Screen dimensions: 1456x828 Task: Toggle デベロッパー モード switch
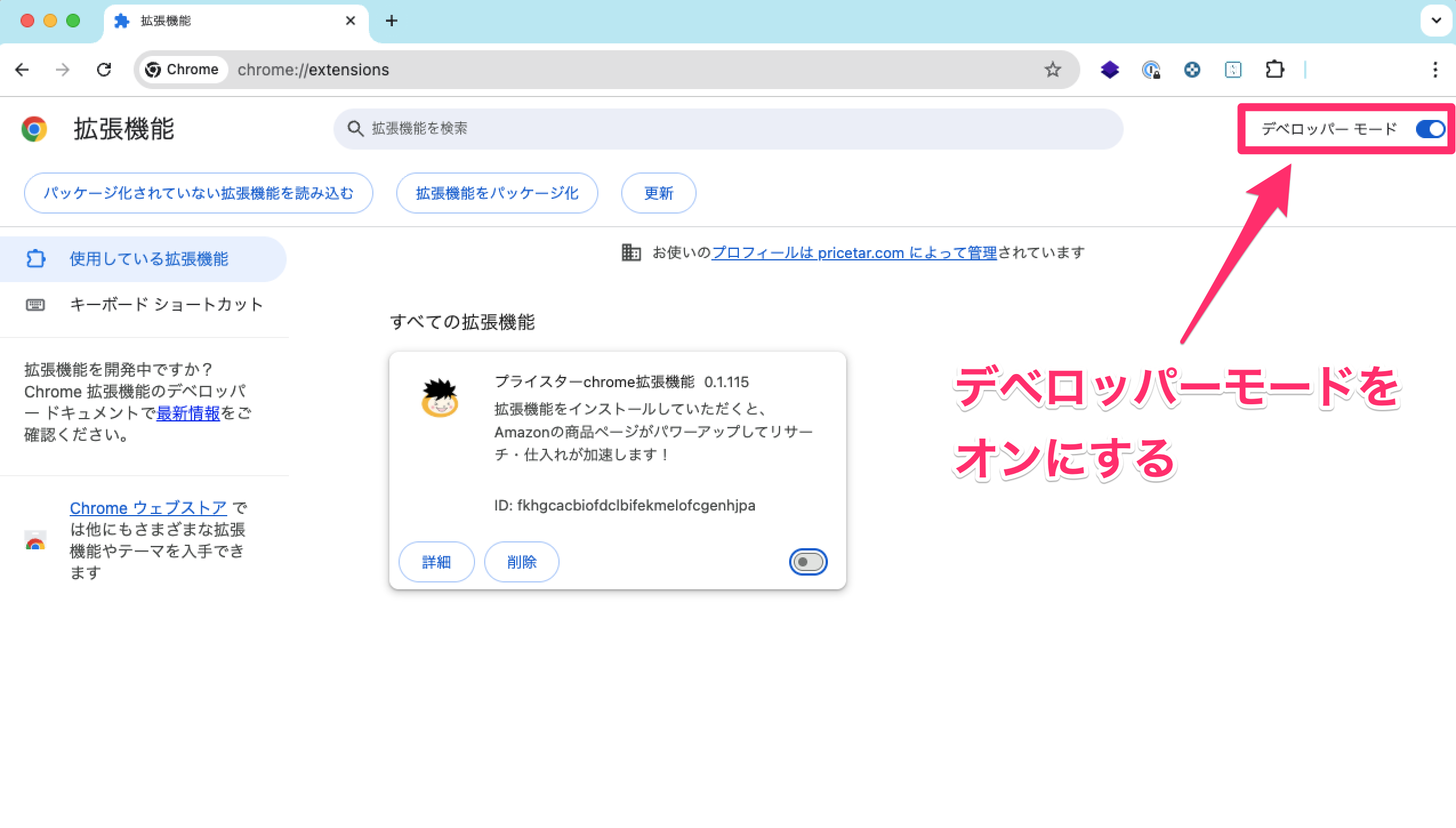pos(1430,129)
